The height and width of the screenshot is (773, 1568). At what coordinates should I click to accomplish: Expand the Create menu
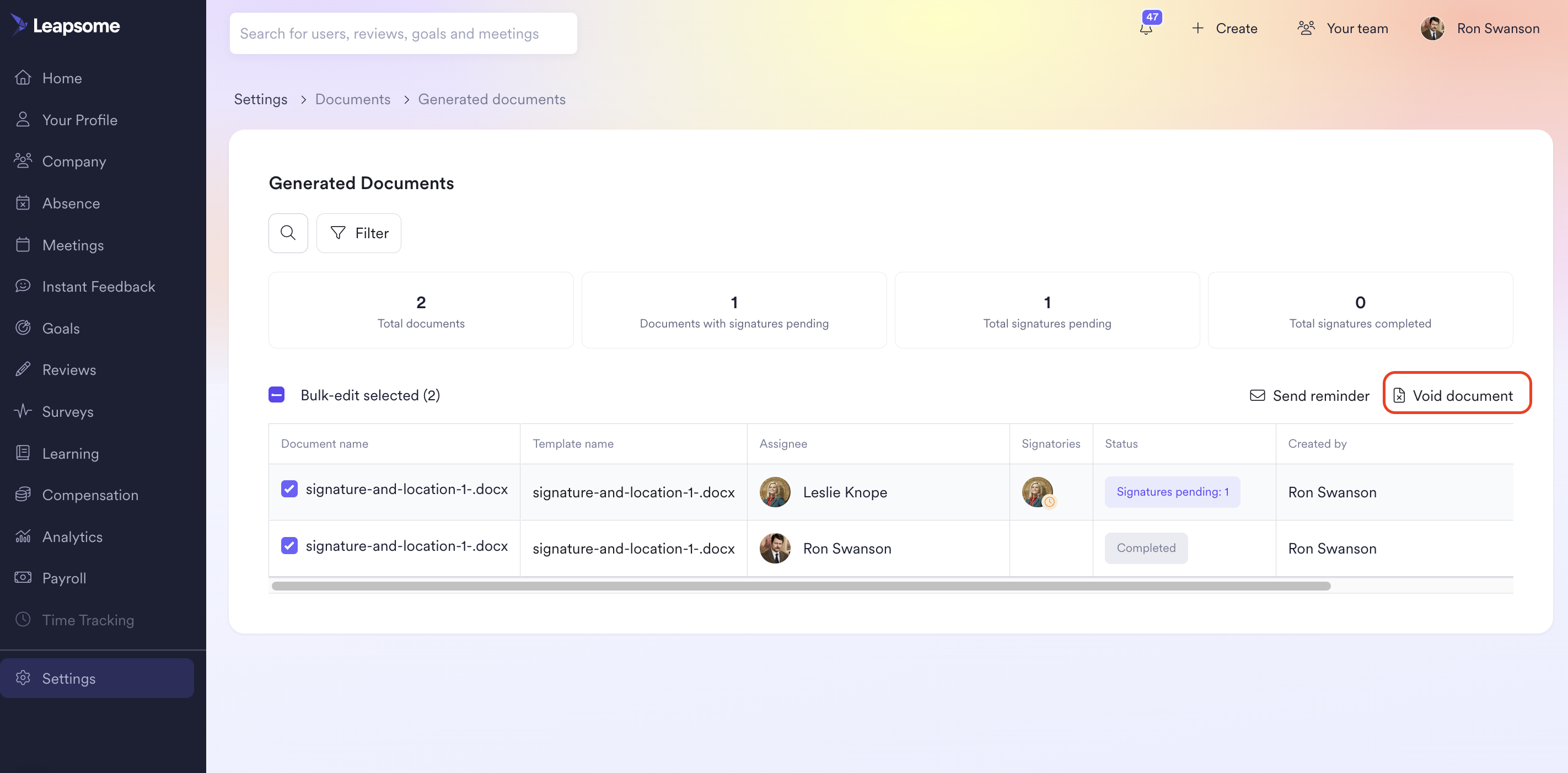tap(1225, 28)
